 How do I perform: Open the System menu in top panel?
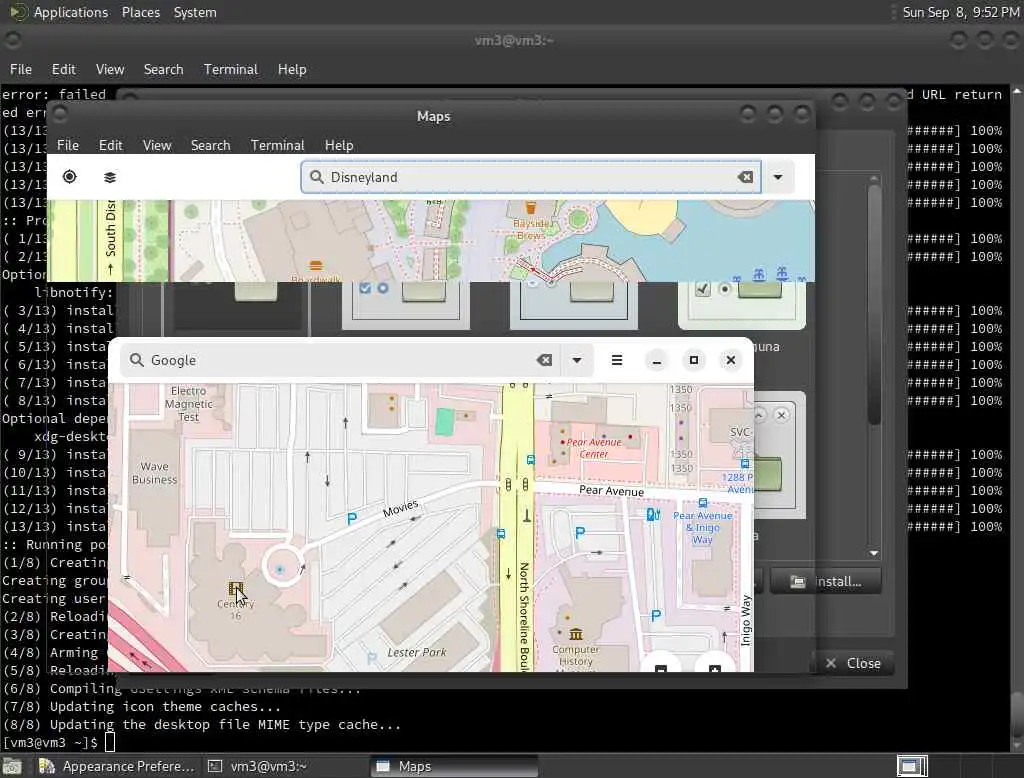(195, 12)
